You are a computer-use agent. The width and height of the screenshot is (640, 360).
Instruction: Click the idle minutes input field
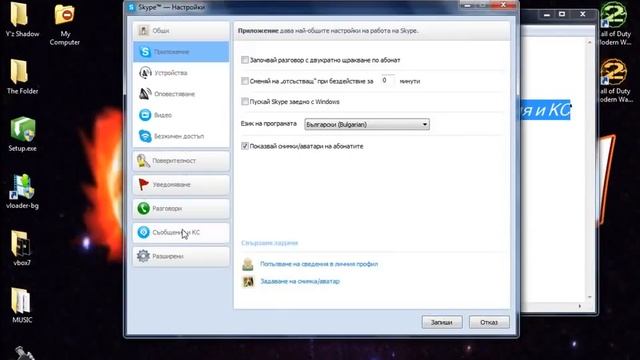click(388, 81)
